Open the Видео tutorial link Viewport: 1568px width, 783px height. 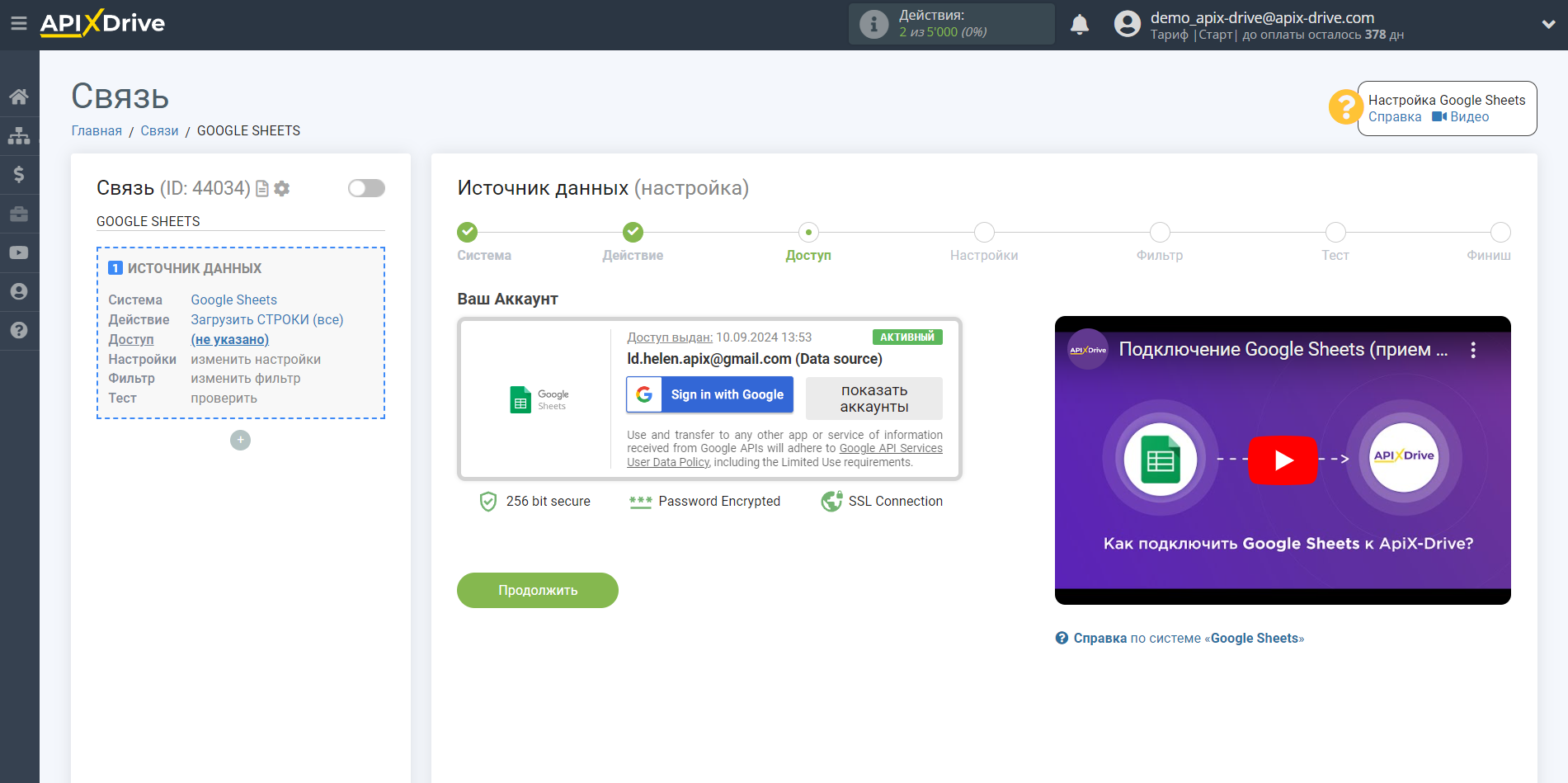[x=1461, y=117]
